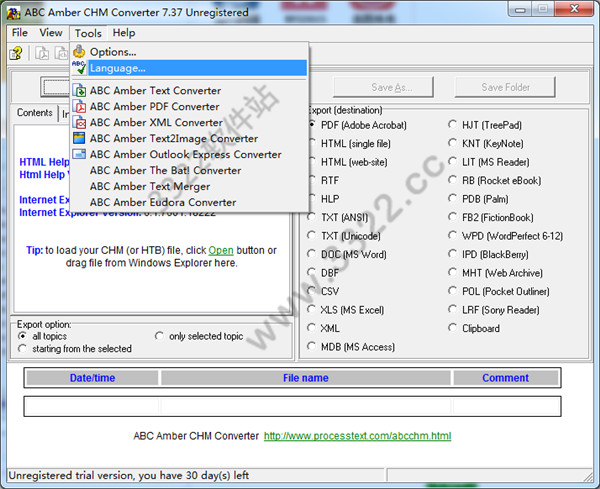Launch ABC Amber Text Converter
The height and width of the screenshot is (489, 600).
[189, 91]
